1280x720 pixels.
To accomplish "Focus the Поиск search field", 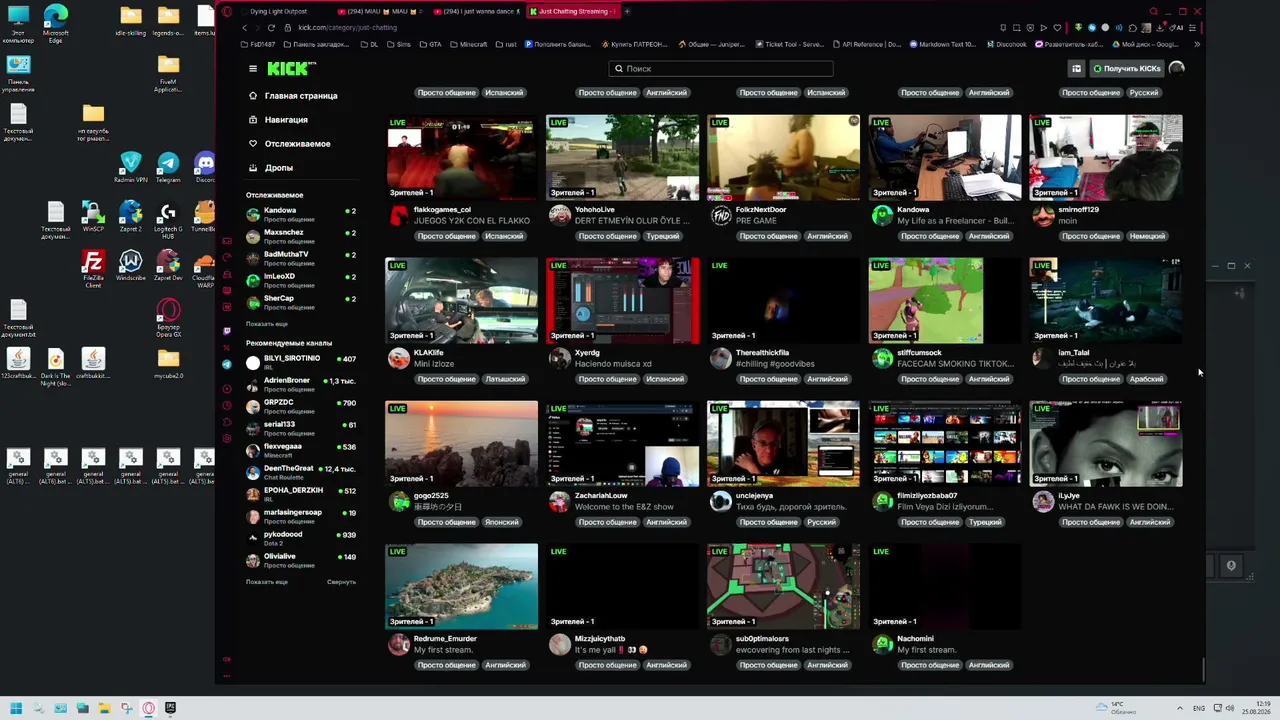I will click(x=720, y=69).
